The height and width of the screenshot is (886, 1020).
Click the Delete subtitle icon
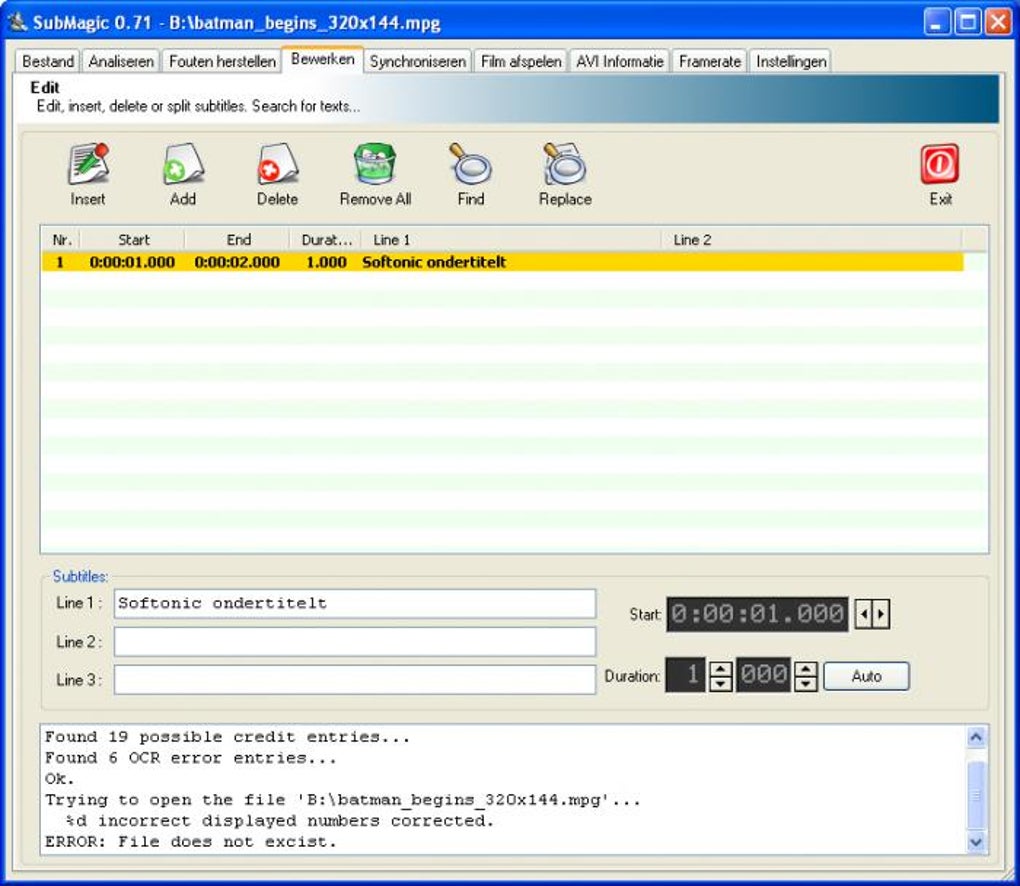coord(277,165)
